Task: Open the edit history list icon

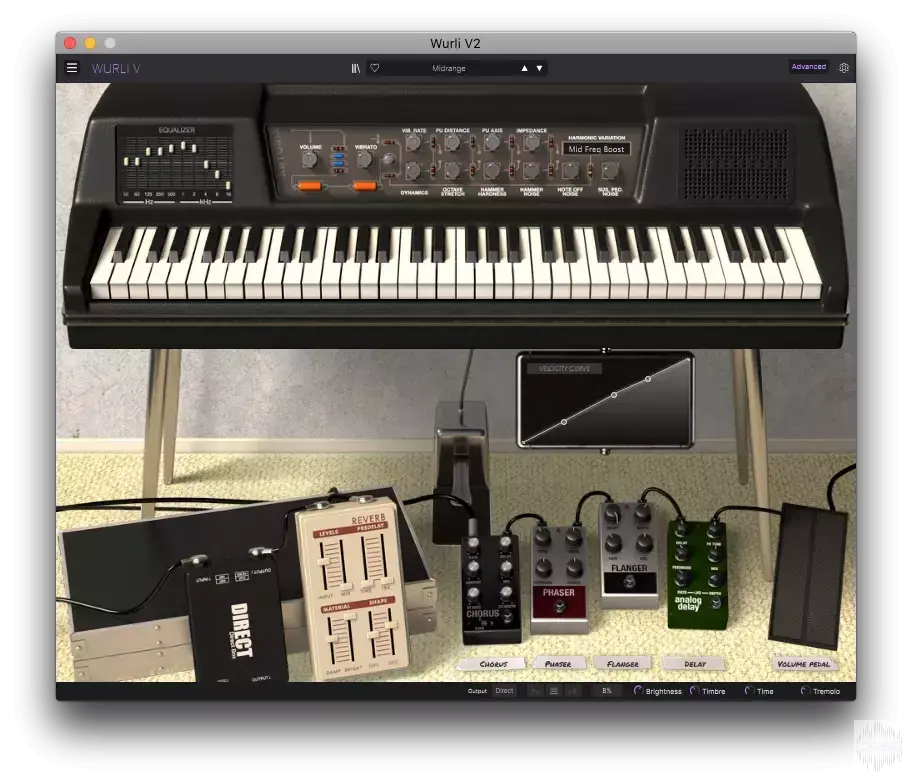Action: tap(554, 691)
